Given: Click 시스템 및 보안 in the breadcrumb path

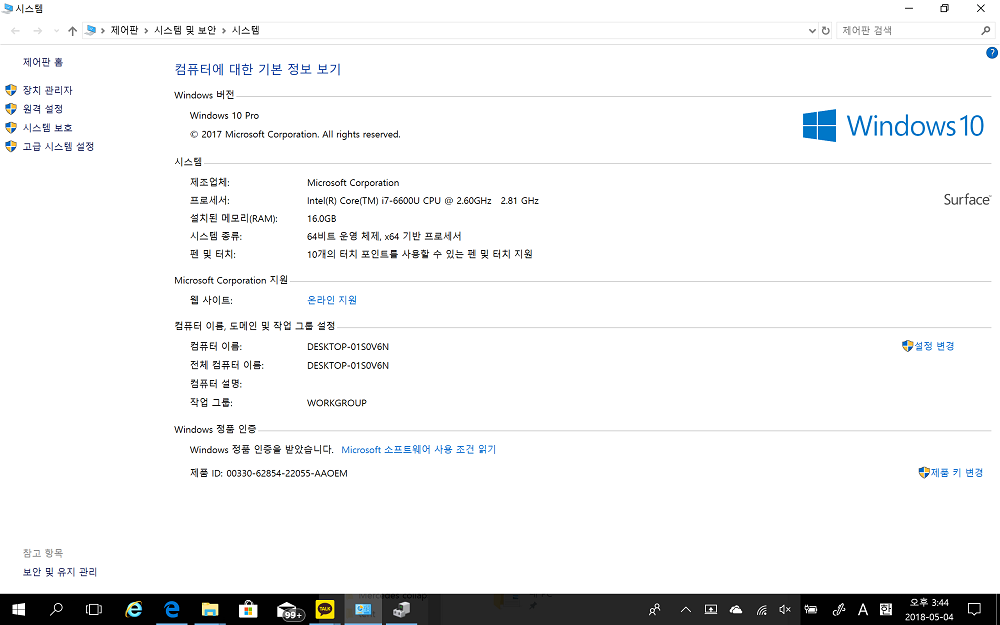Looking at the screenshot, I should coord(185,31).
